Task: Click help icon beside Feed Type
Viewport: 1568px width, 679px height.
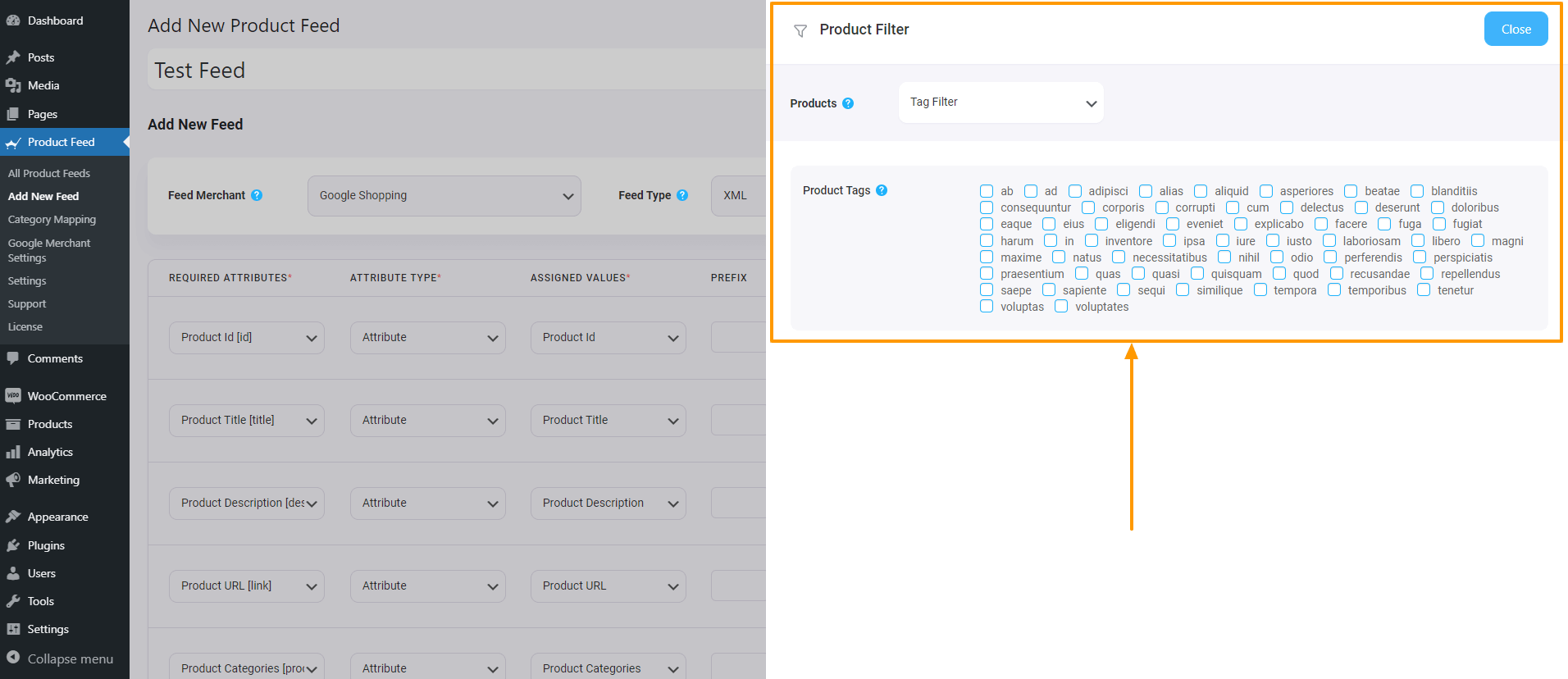Action: point(682,195)
